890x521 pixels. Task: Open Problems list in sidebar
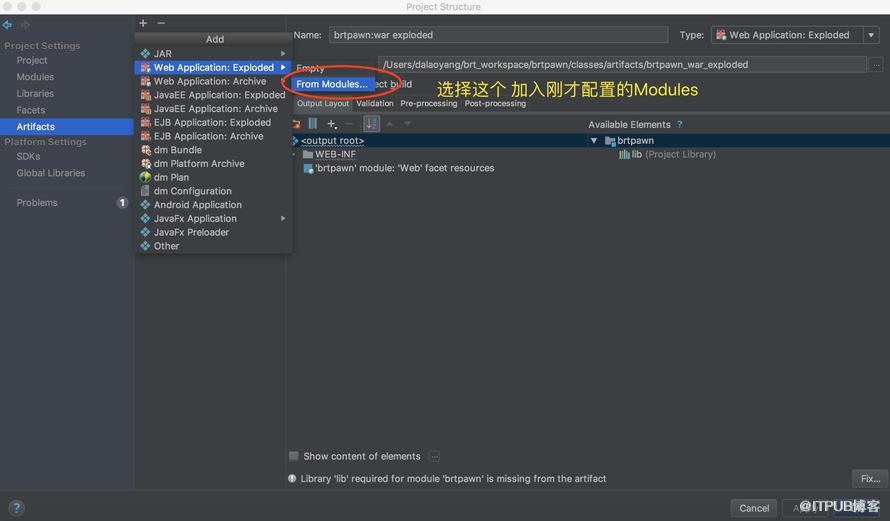(37, 203)
